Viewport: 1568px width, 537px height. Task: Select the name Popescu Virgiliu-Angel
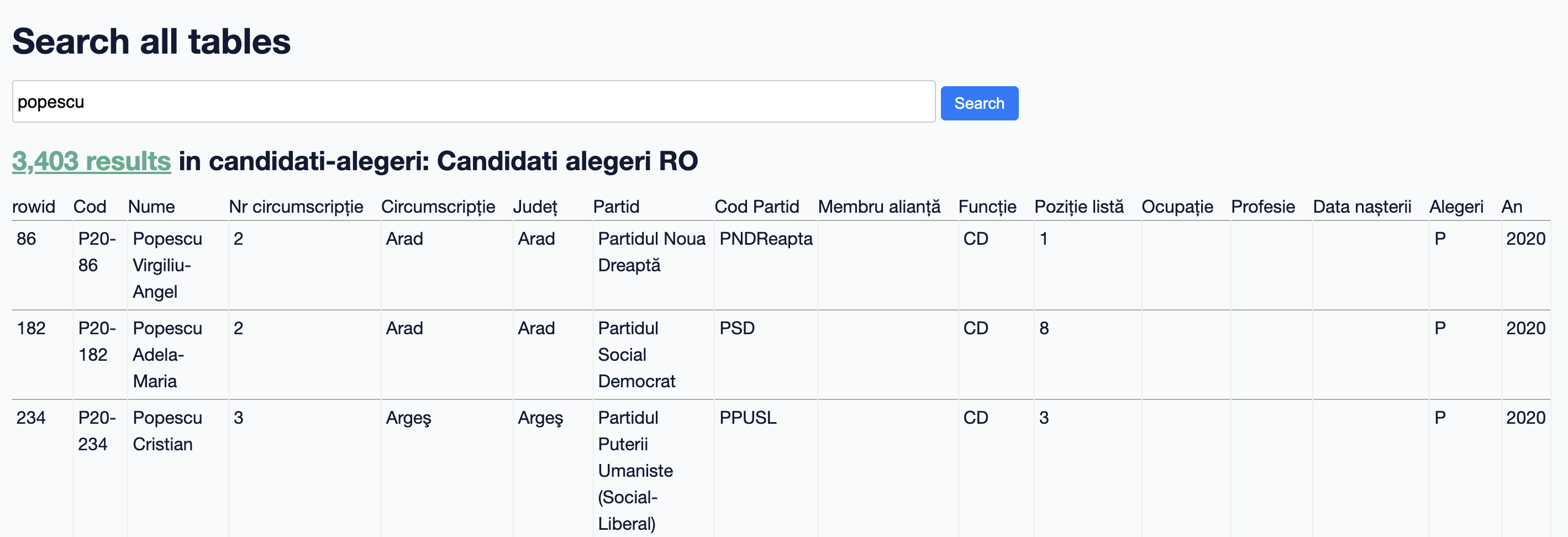pos(167,265)
